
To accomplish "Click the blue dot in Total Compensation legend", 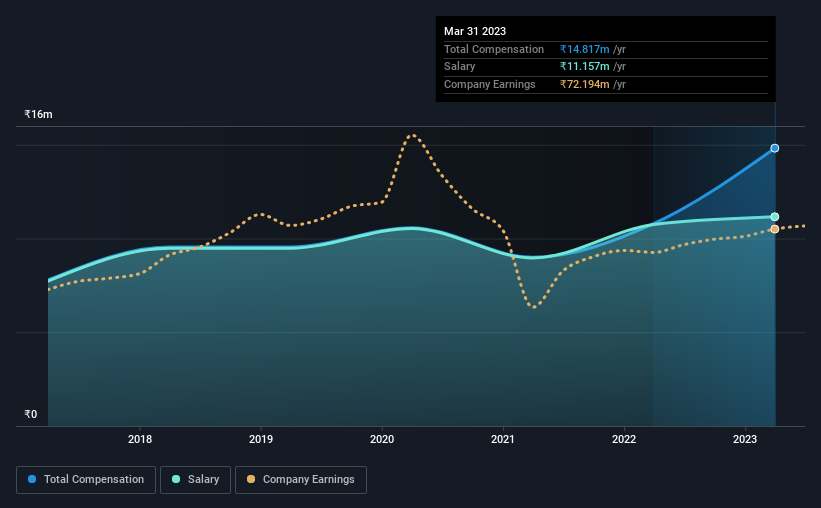I will point(32,479).
